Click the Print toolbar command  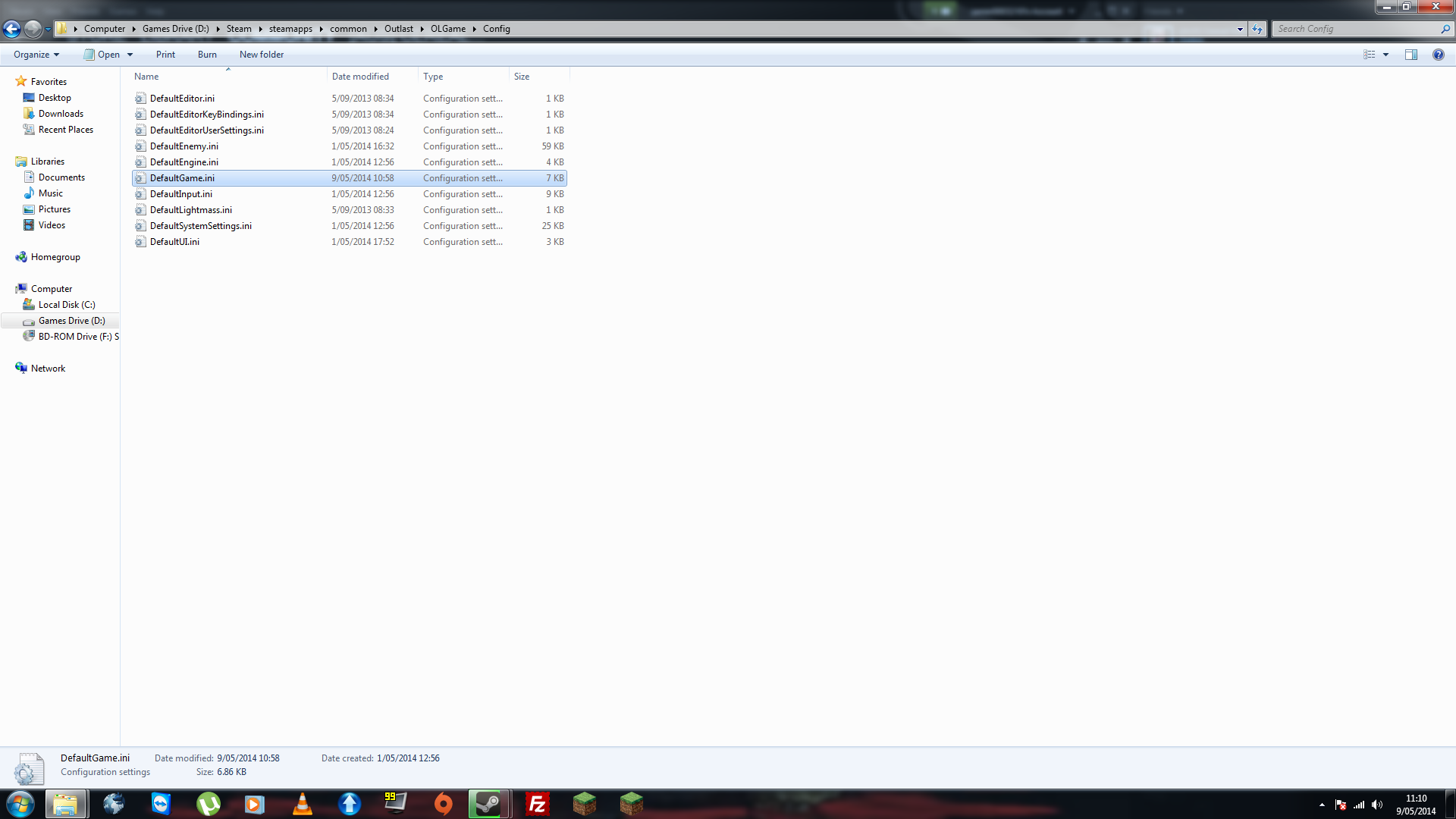(165, 55)
